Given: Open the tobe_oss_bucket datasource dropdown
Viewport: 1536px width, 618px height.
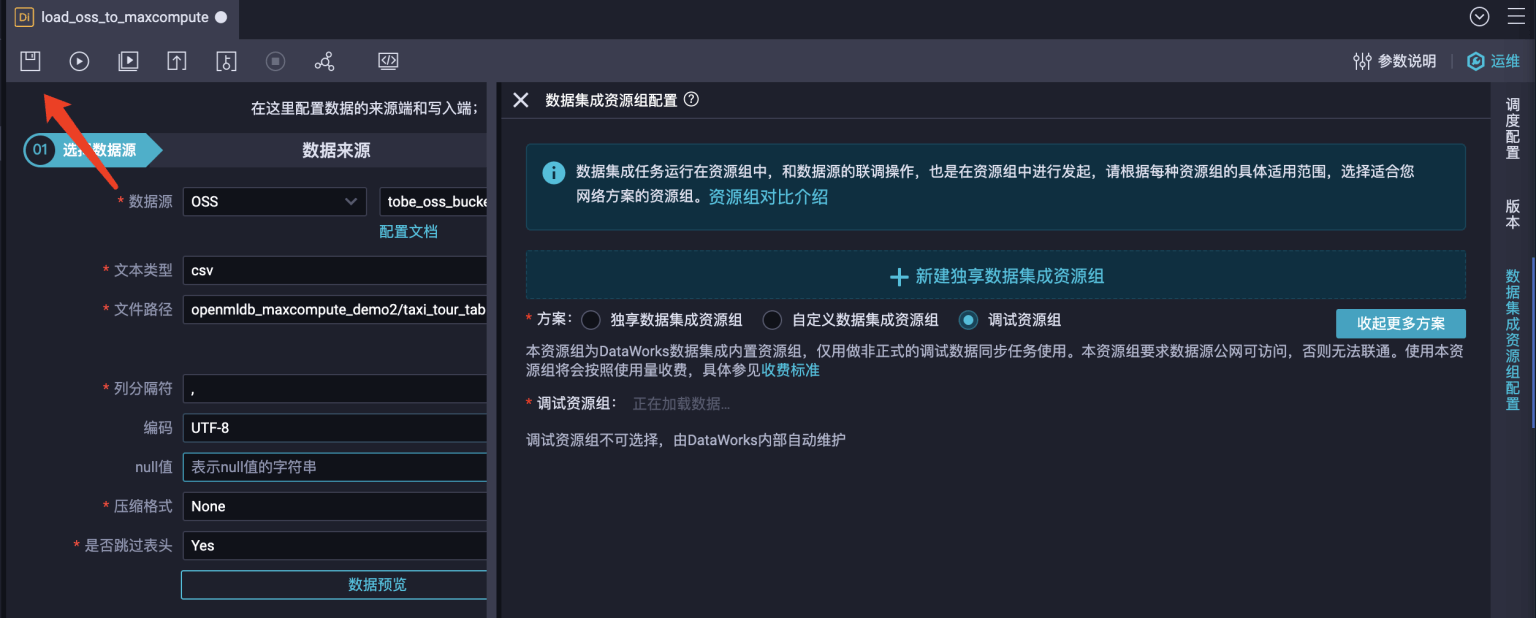Looking at the screenshot, I should (433, 201).
